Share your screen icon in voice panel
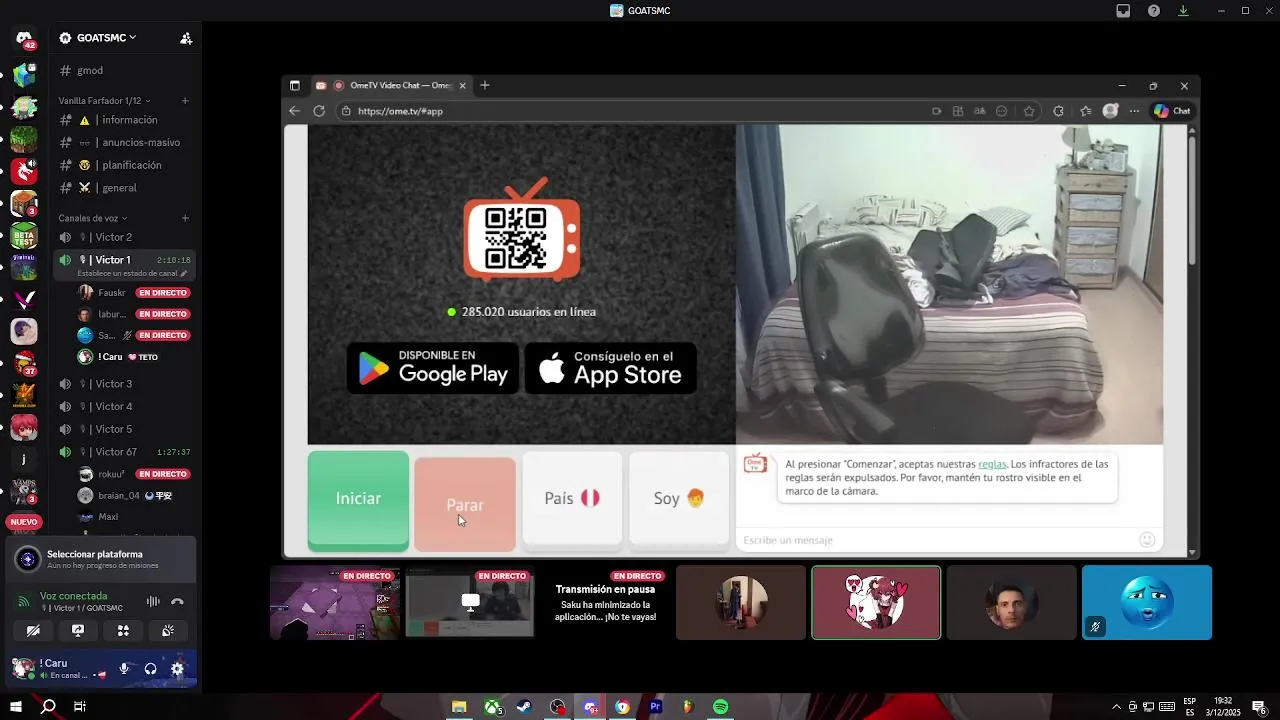Screen dimensions: 1280x720 coord(78,631)
